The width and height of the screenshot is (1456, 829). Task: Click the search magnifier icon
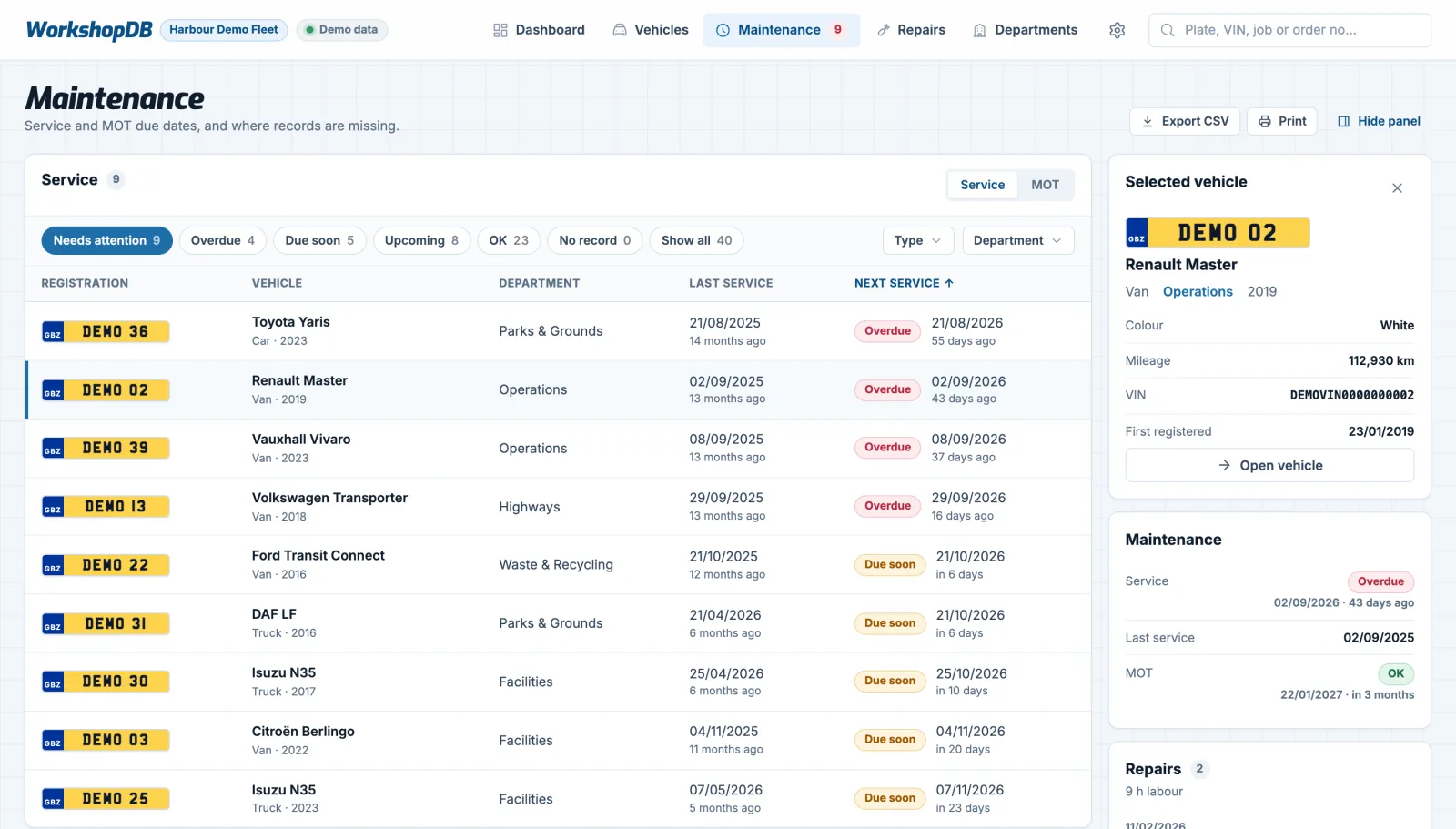[x=1168, y=30]
